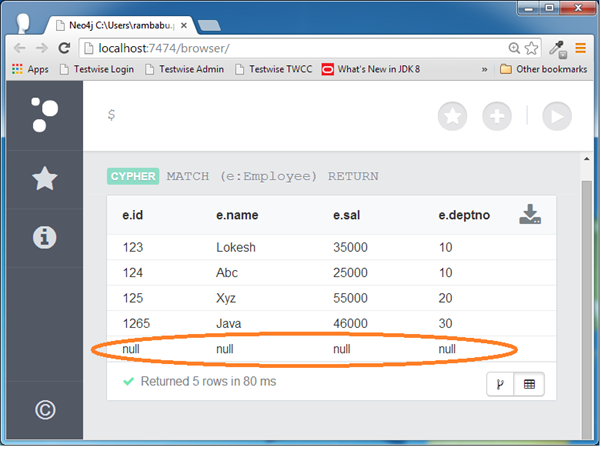
Task: Open Testwise Login bookmark
Action: click(x=97, y=69)
